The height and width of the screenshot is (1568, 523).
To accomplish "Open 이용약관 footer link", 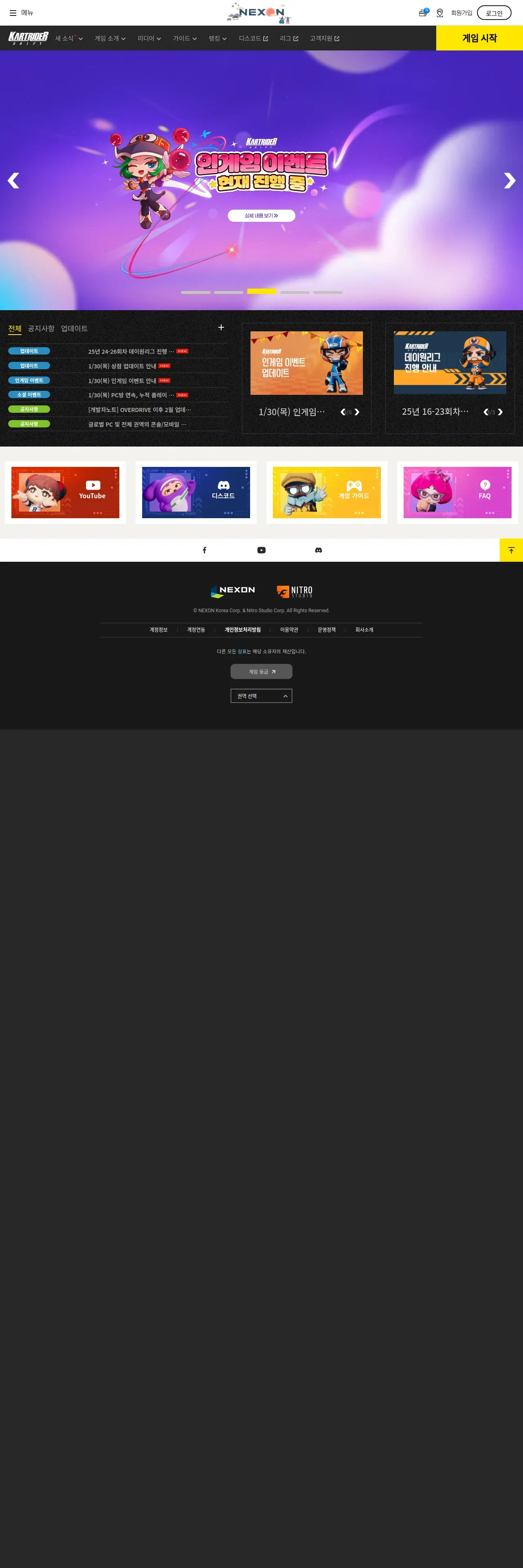I will pos(289,630).
